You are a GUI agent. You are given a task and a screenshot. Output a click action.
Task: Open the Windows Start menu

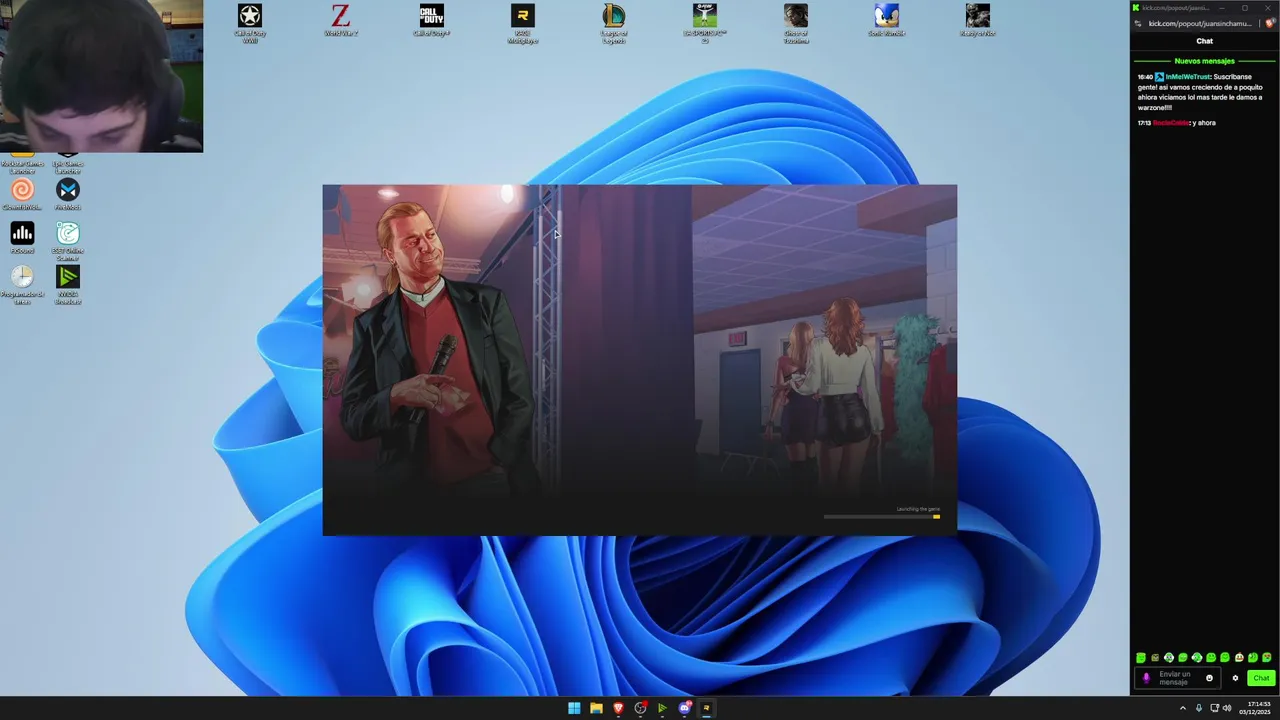(x=574, y=708)
